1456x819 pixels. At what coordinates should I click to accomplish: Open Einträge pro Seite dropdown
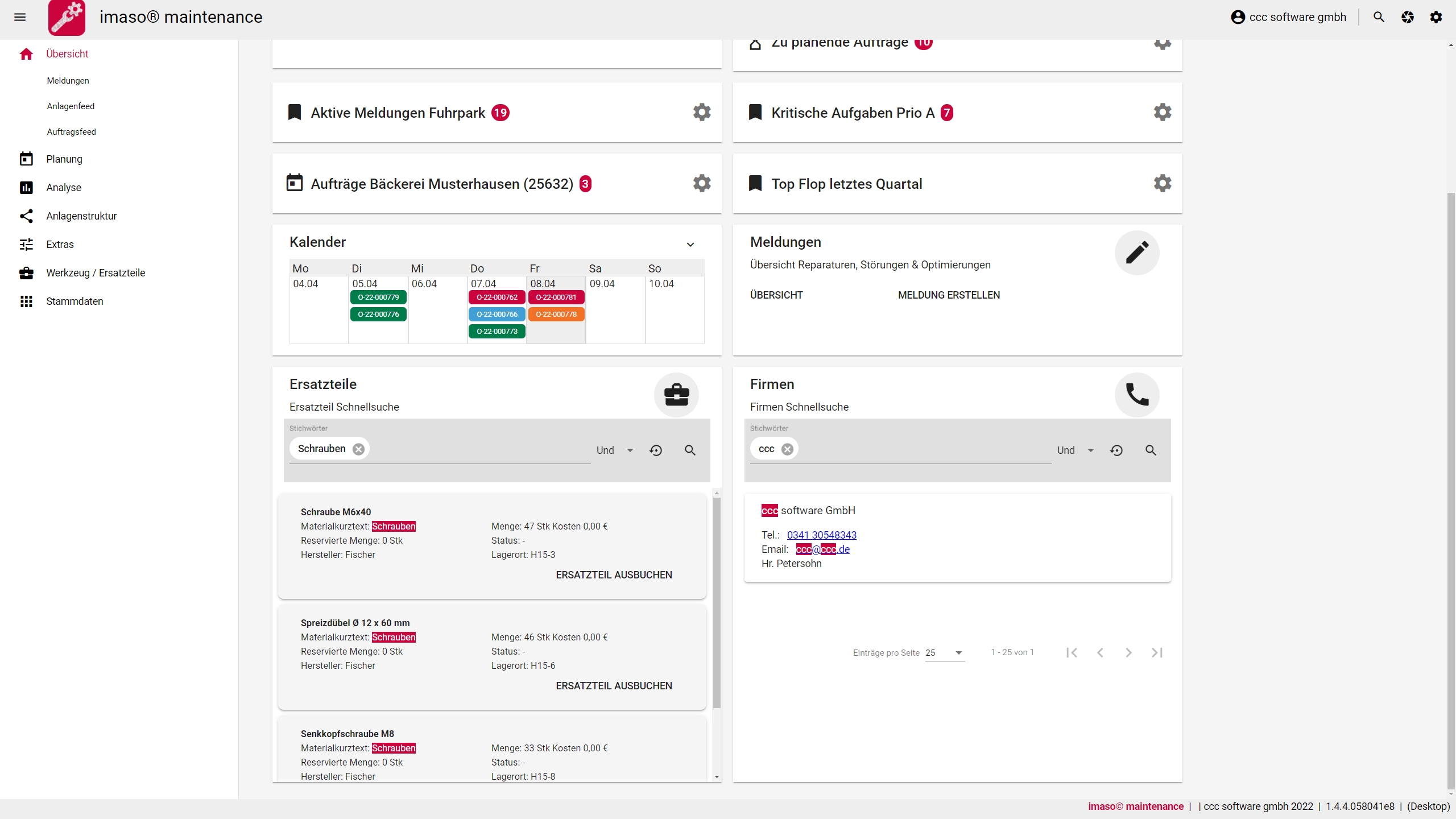pos(945,653)
